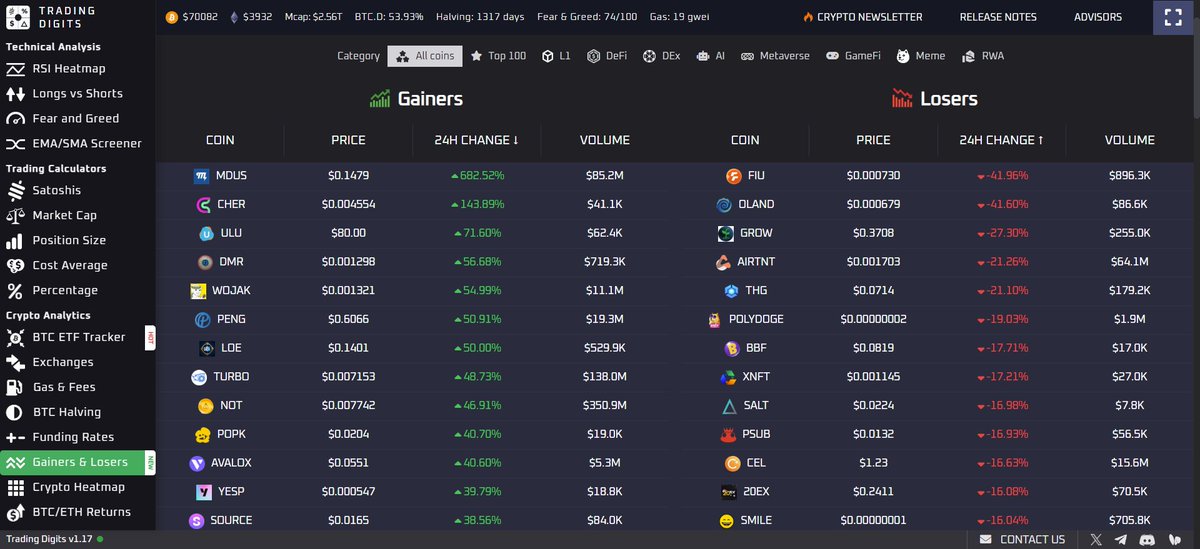
Task: Click the NOT coin name
Action: [231, 406]
